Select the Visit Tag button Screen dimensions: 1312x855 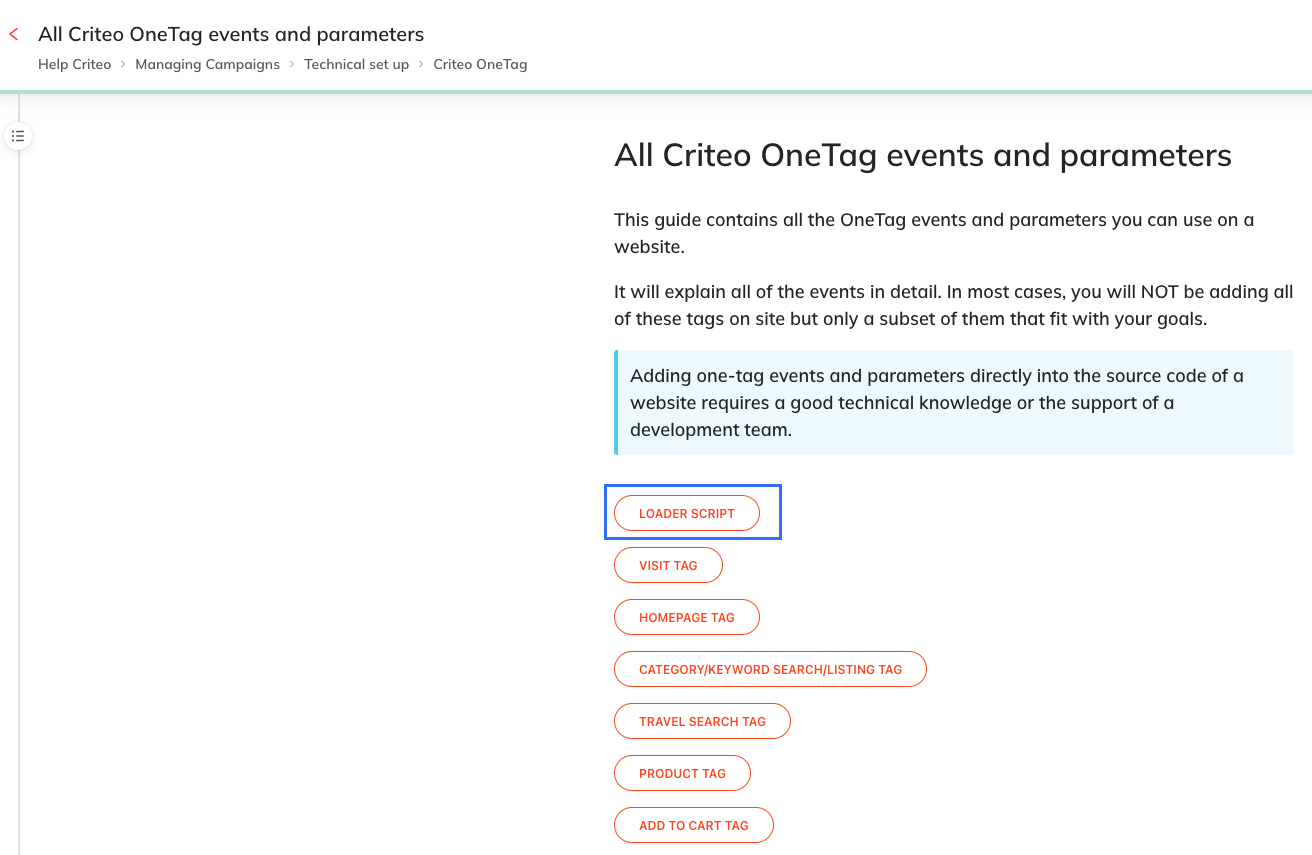click(668, 566)
